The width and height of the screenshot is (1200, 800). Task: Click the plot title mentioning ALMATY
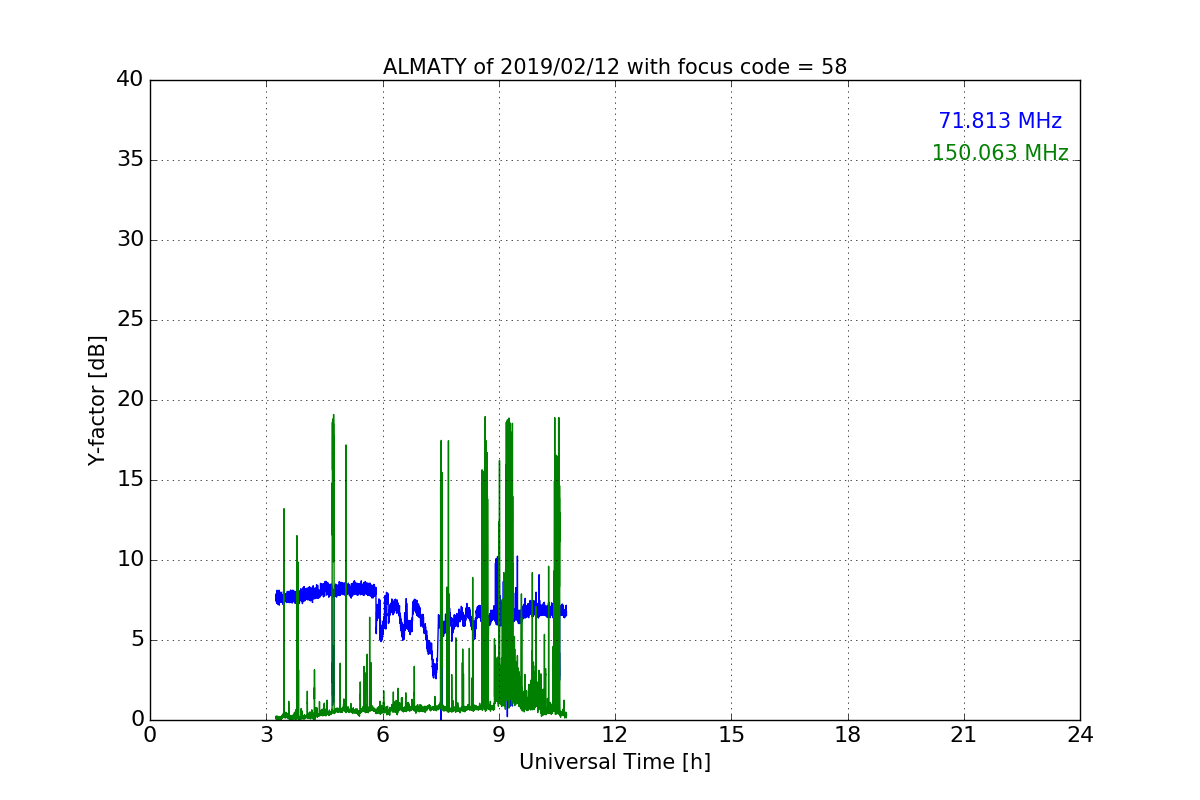coord(615,67)
